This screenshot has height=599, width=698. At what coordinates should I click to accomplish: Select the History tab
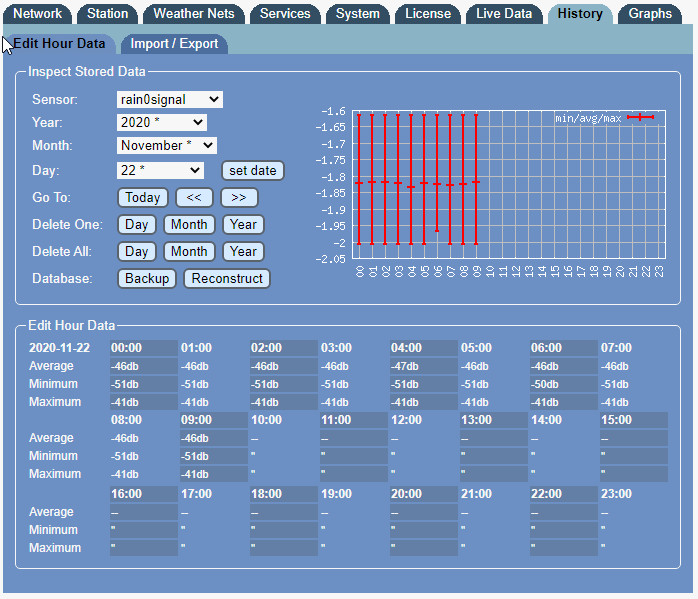[x=580, y=14]
